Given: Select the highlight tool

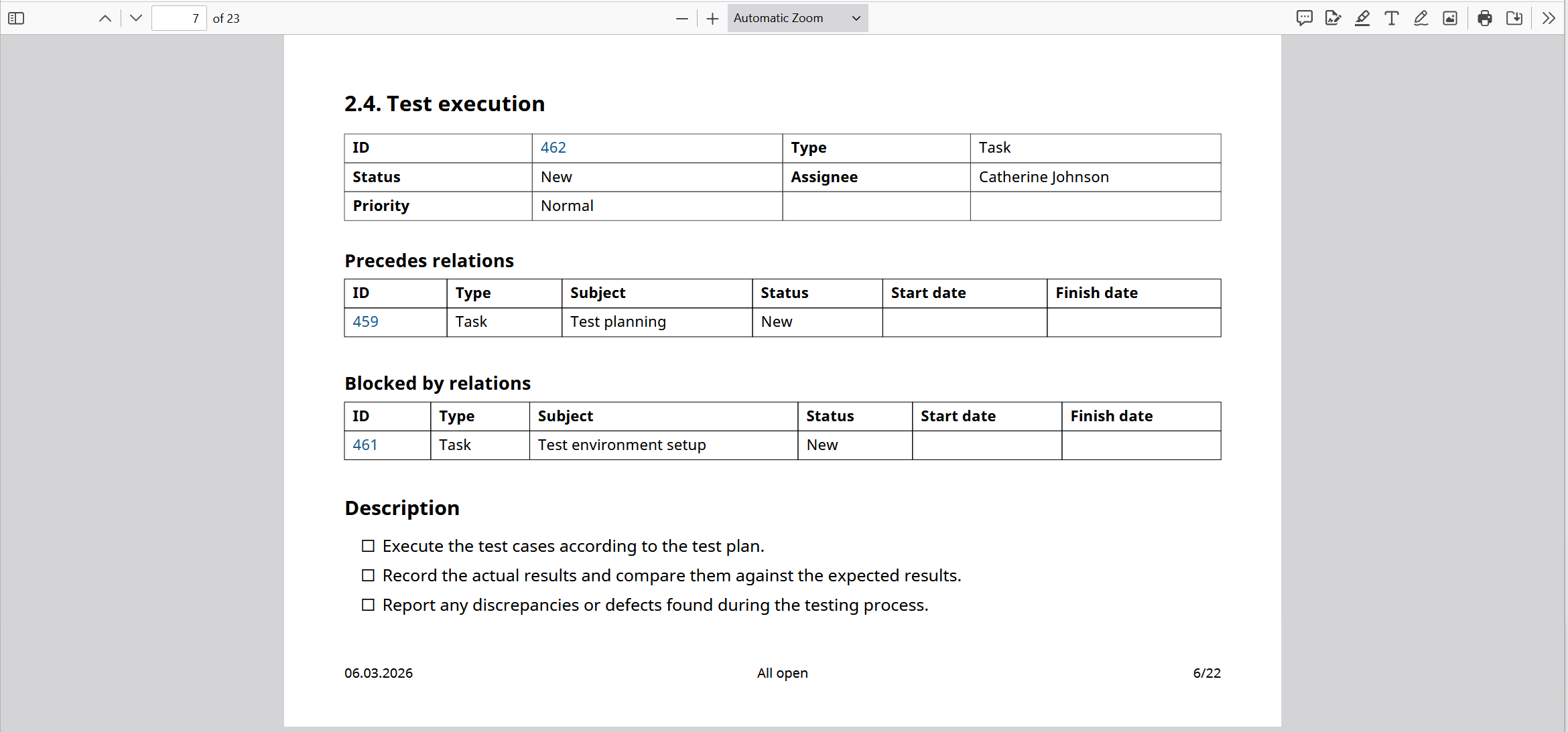Looking at the screenshot, I should pos(1362,18).
